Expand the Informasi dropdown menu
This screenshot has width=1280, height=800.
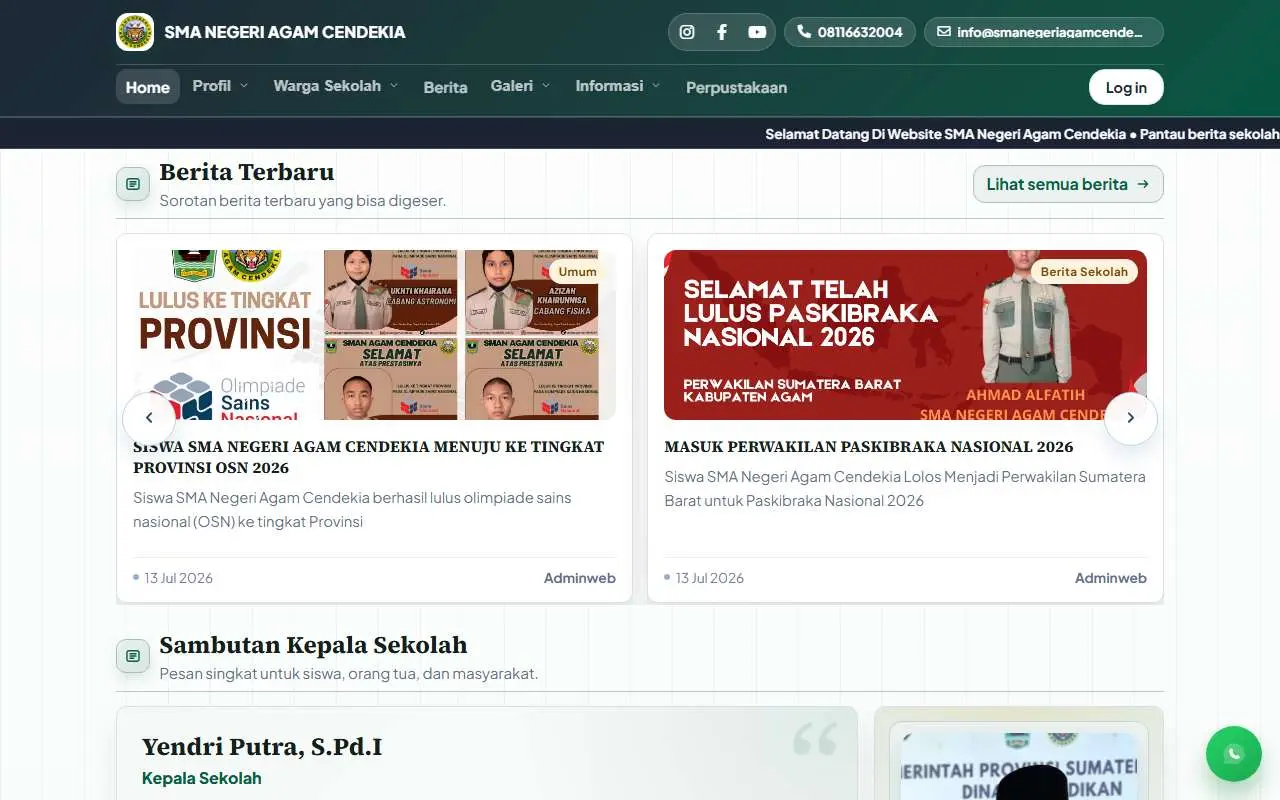[x=617, y=86]
